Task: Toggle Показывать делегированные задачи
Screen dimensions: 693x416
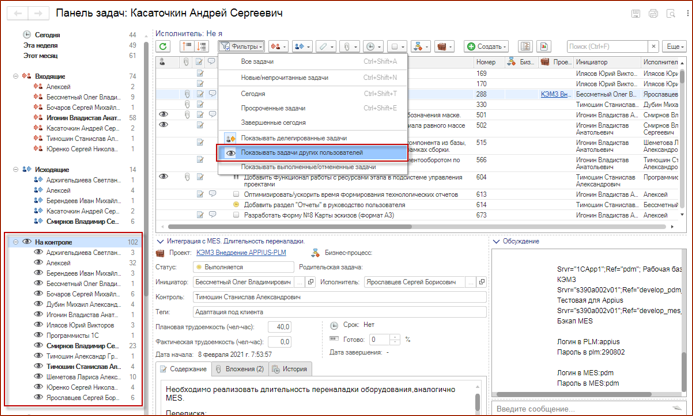Action: [x=312, y=138]
